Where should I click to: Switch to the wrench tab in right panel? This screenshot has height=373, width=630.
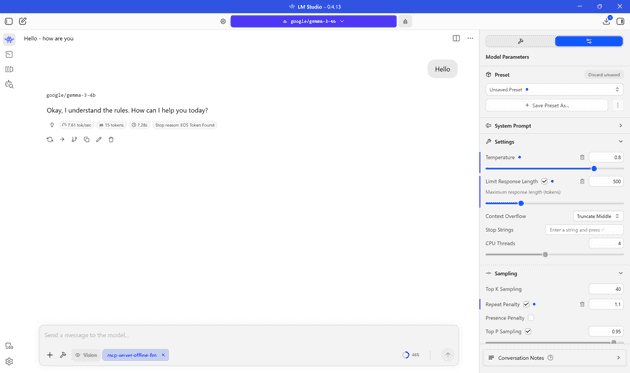click(x=520, y=41)
